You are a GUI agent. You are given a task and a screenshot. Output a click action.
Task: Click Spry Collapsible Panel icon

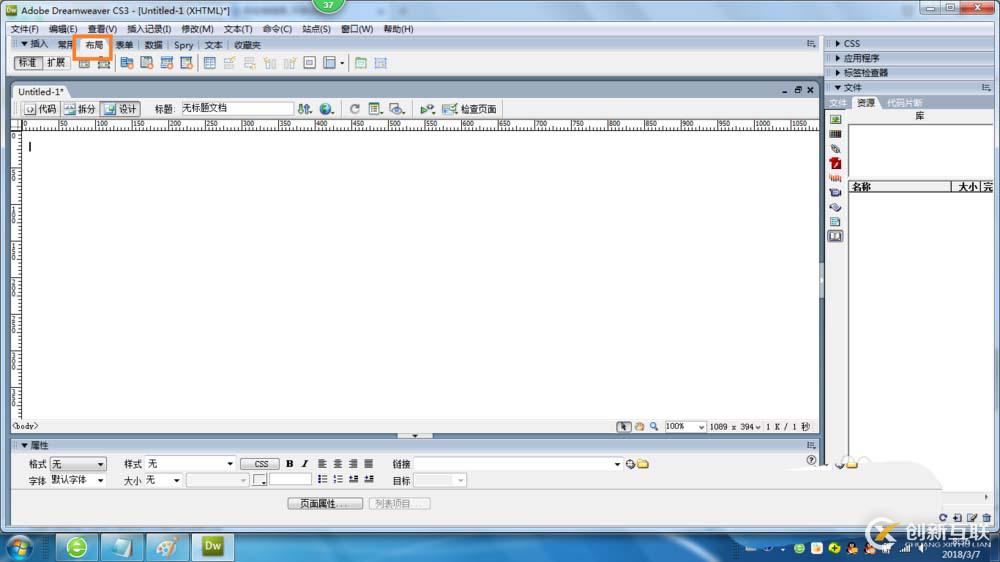(x=186, y=63)
